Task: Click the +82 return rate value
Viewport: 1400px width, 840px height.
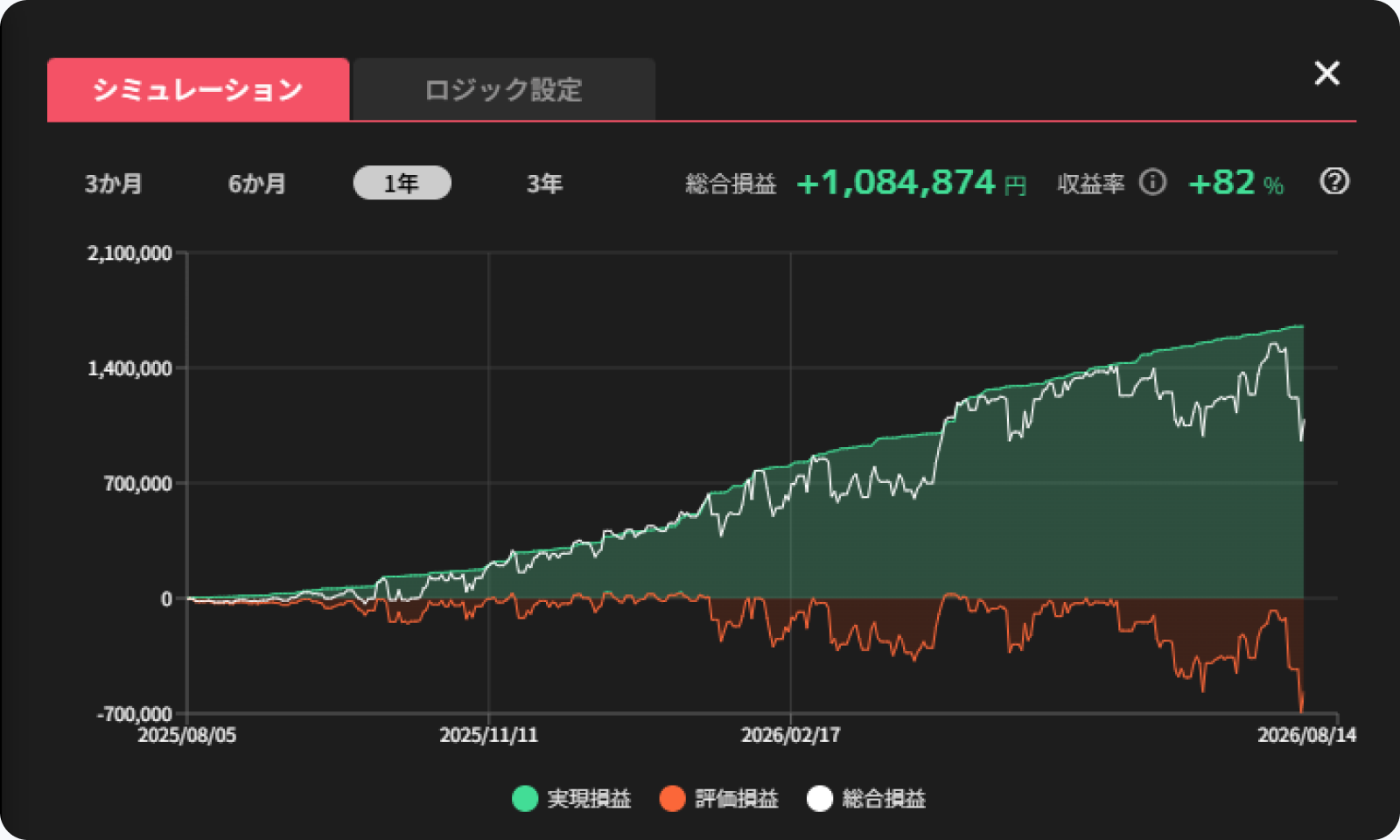Action: (1221, 183)
